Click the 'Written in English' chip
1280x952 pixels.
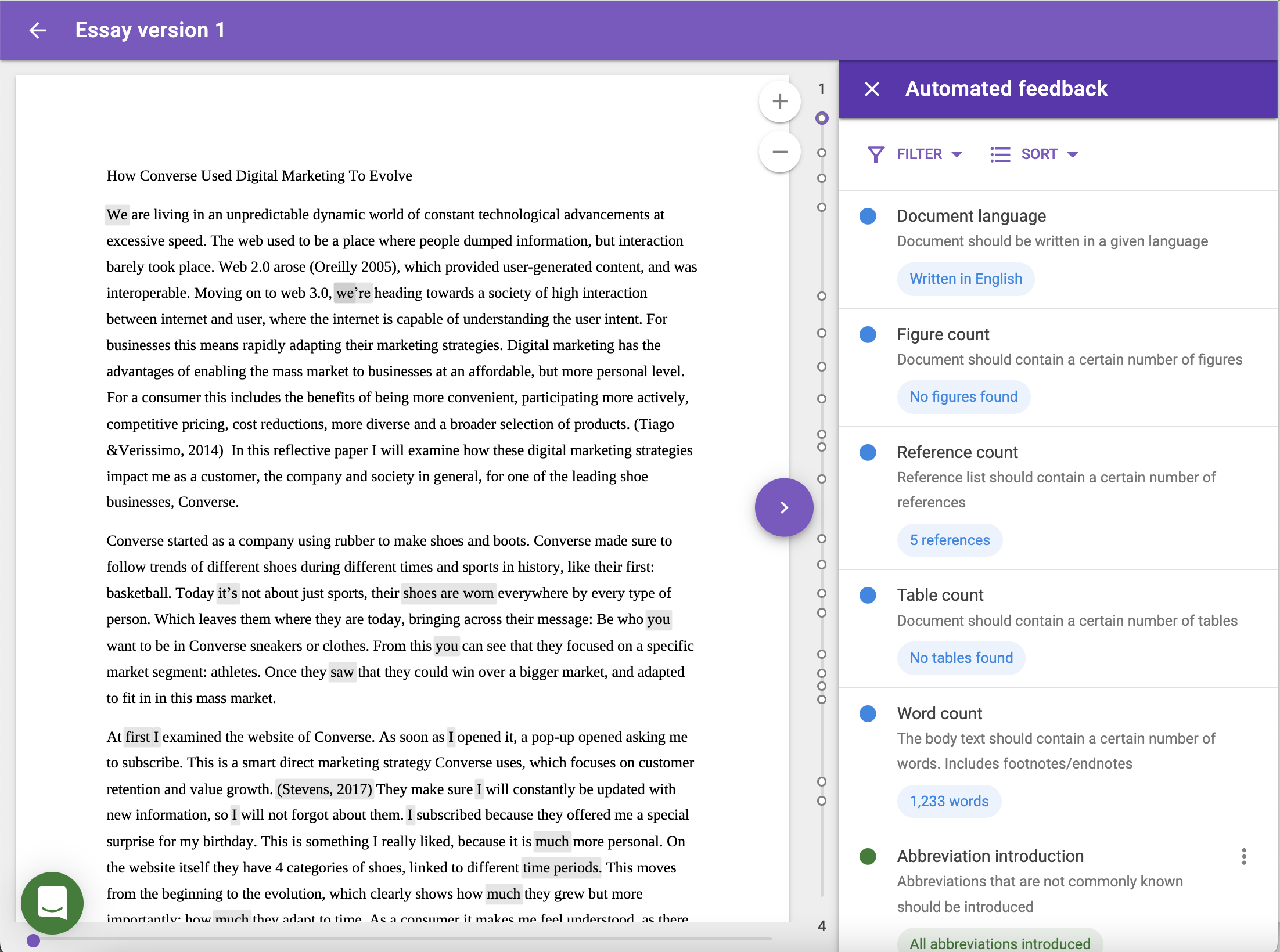click(965, 279)
